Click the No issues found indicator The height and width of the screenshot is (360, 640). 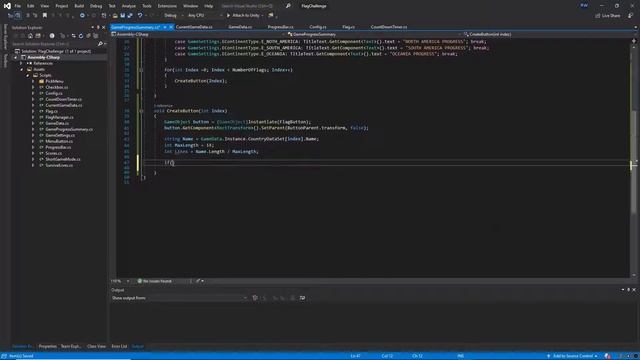pos(155,281)
